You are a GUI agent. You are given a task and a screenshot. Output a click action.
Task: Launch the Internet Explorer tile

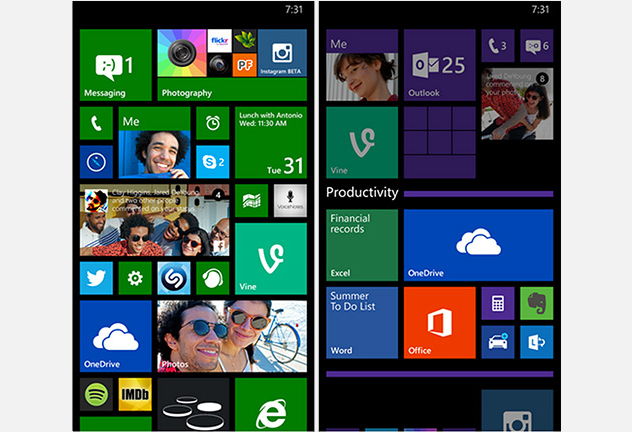(271, 405)
